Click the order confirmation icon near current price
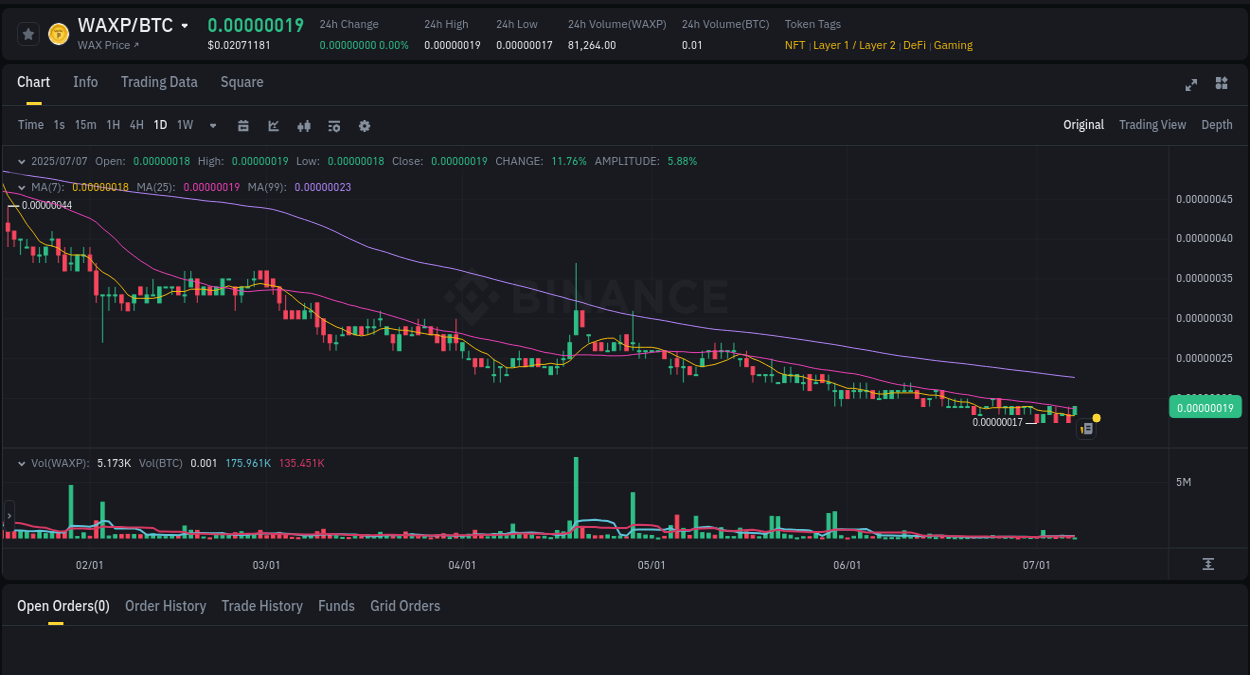Image resolution: width=1250 pixels, height=675 pixels. [x=1087, y=428]
